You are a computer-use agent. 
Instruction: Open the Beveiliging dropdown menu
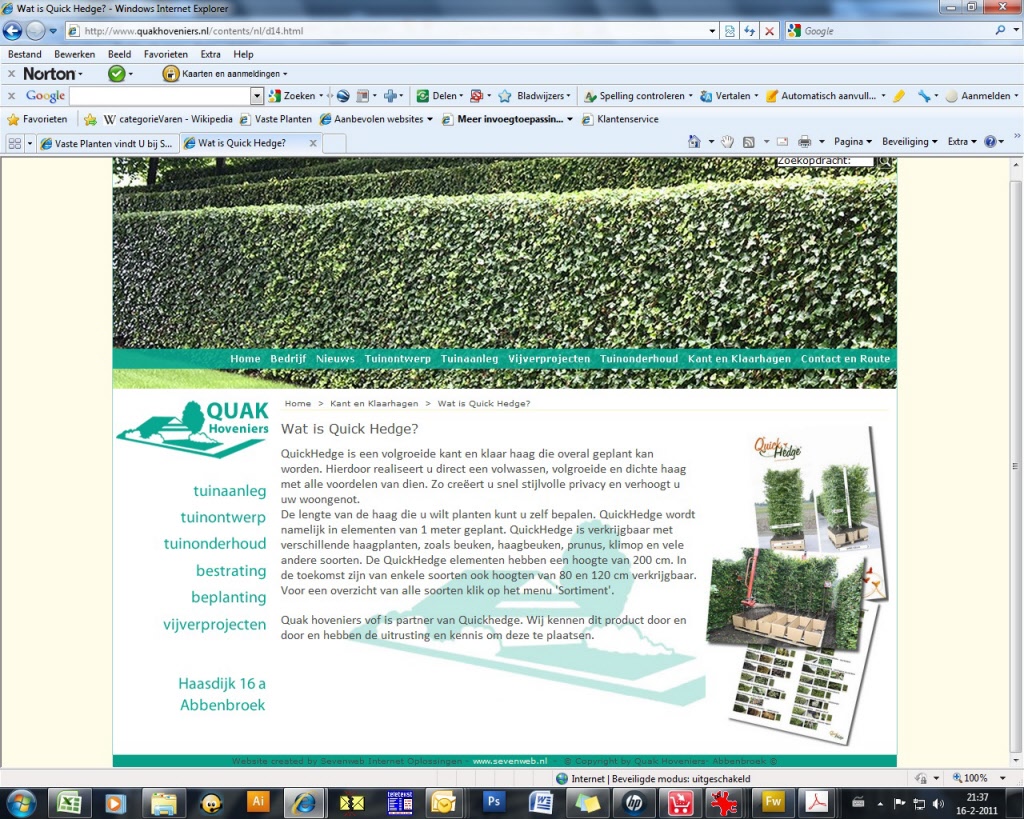click(x=909, y=142)
